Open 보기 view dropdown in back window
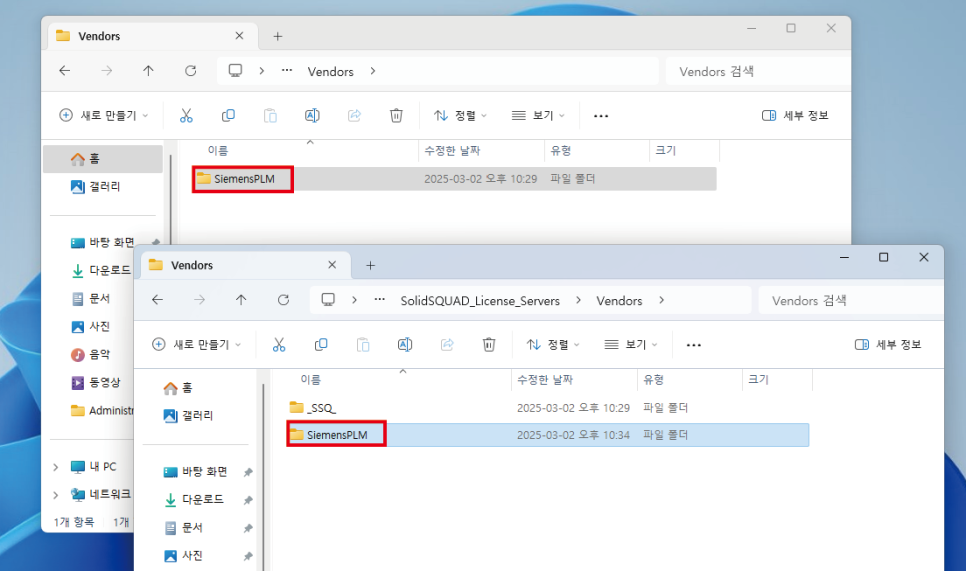 tap(538, 116)
